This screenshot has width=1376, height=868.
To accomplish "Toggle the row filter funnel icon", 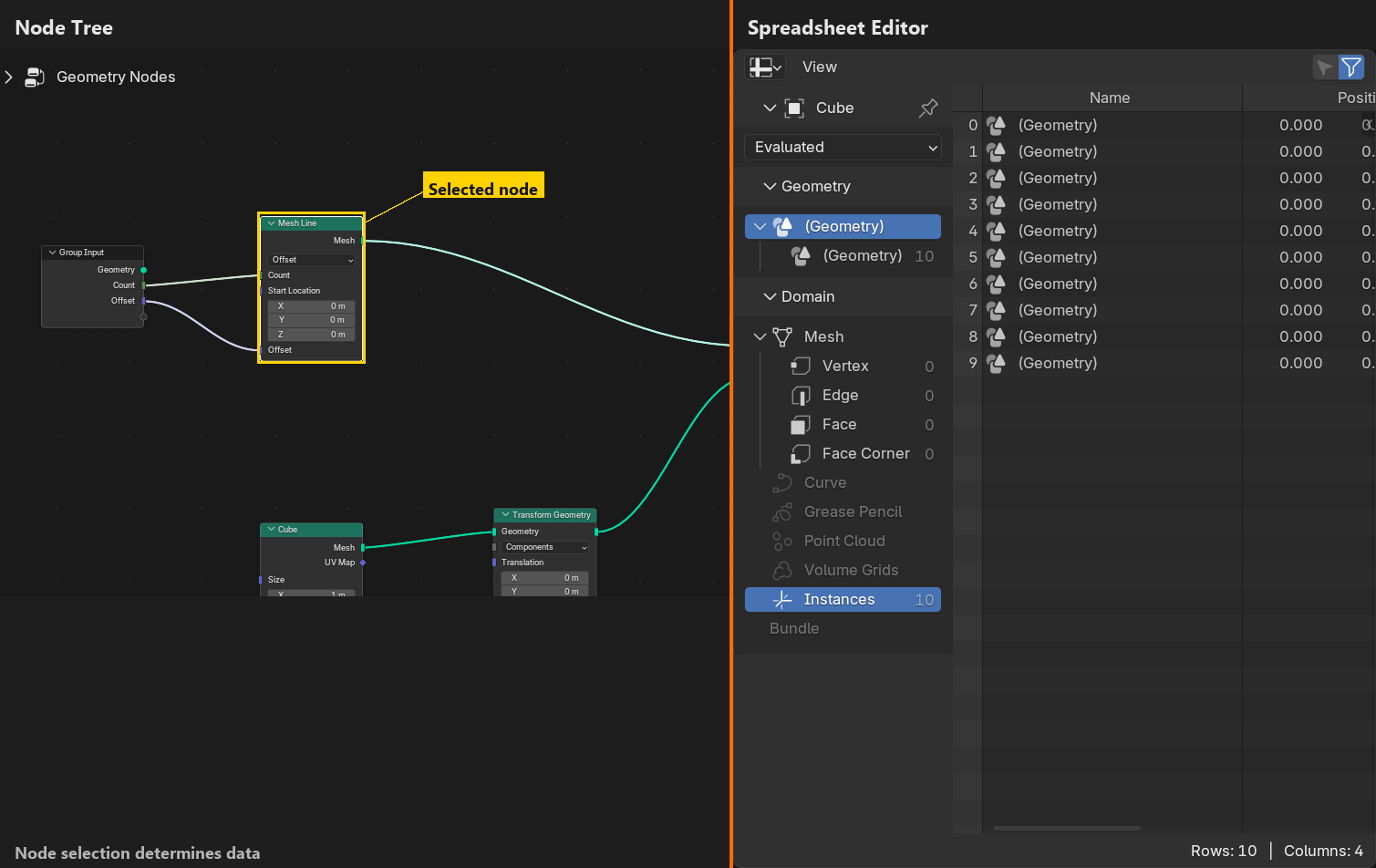I will 1351,67.
